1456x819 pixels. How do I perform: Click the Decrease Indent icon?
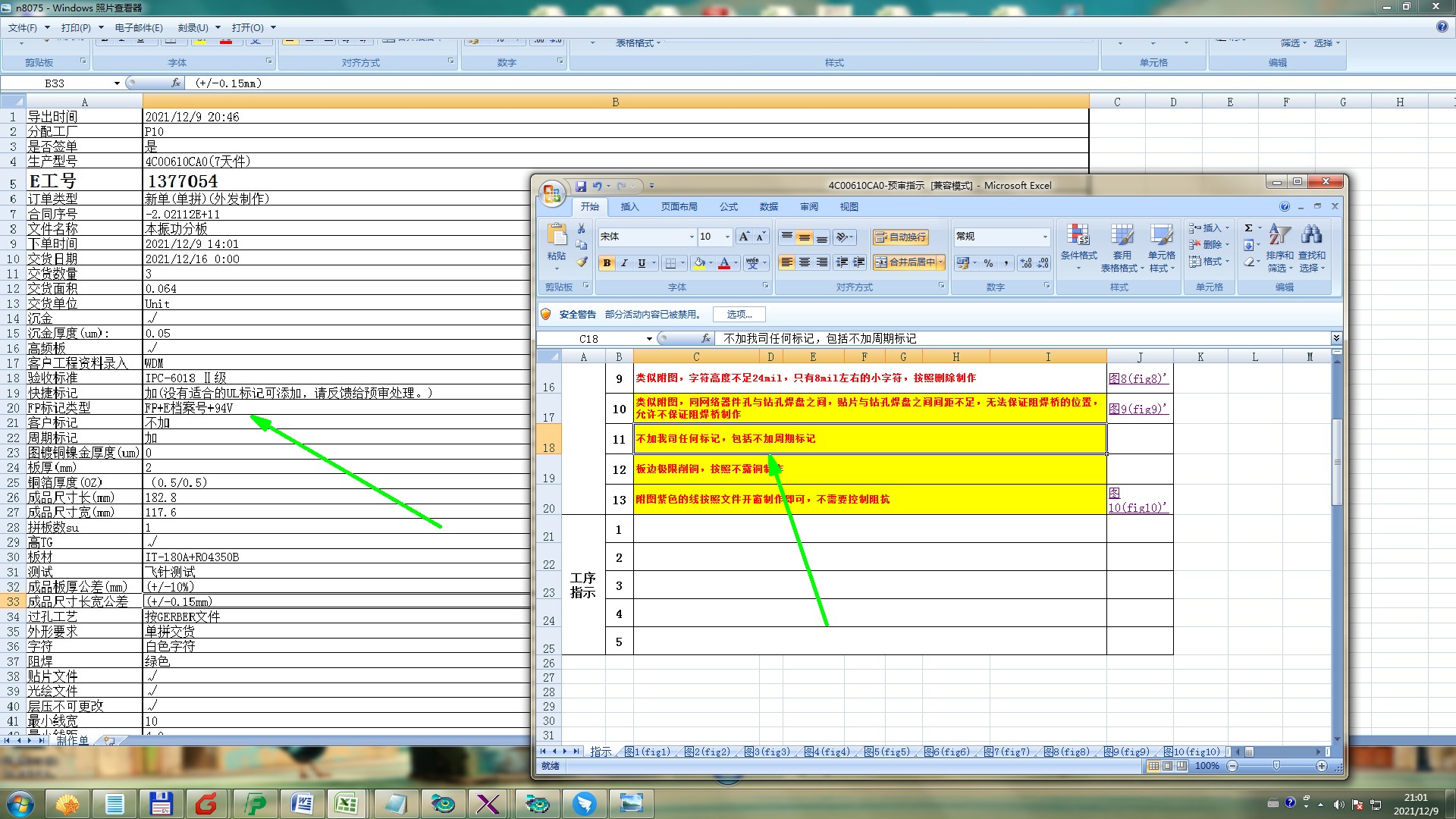tap(842, 262)
